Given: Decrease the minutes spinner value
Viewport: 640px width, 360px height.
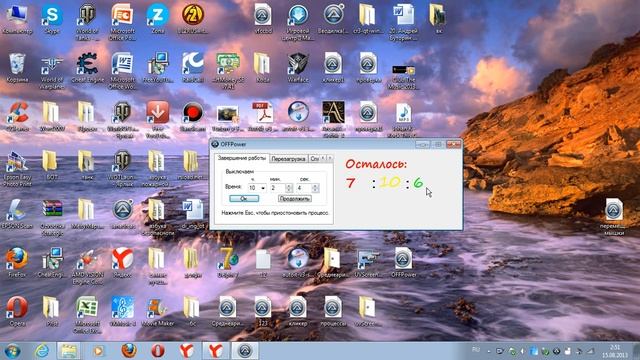Looking at the screenshot, I should click(289, 190).
